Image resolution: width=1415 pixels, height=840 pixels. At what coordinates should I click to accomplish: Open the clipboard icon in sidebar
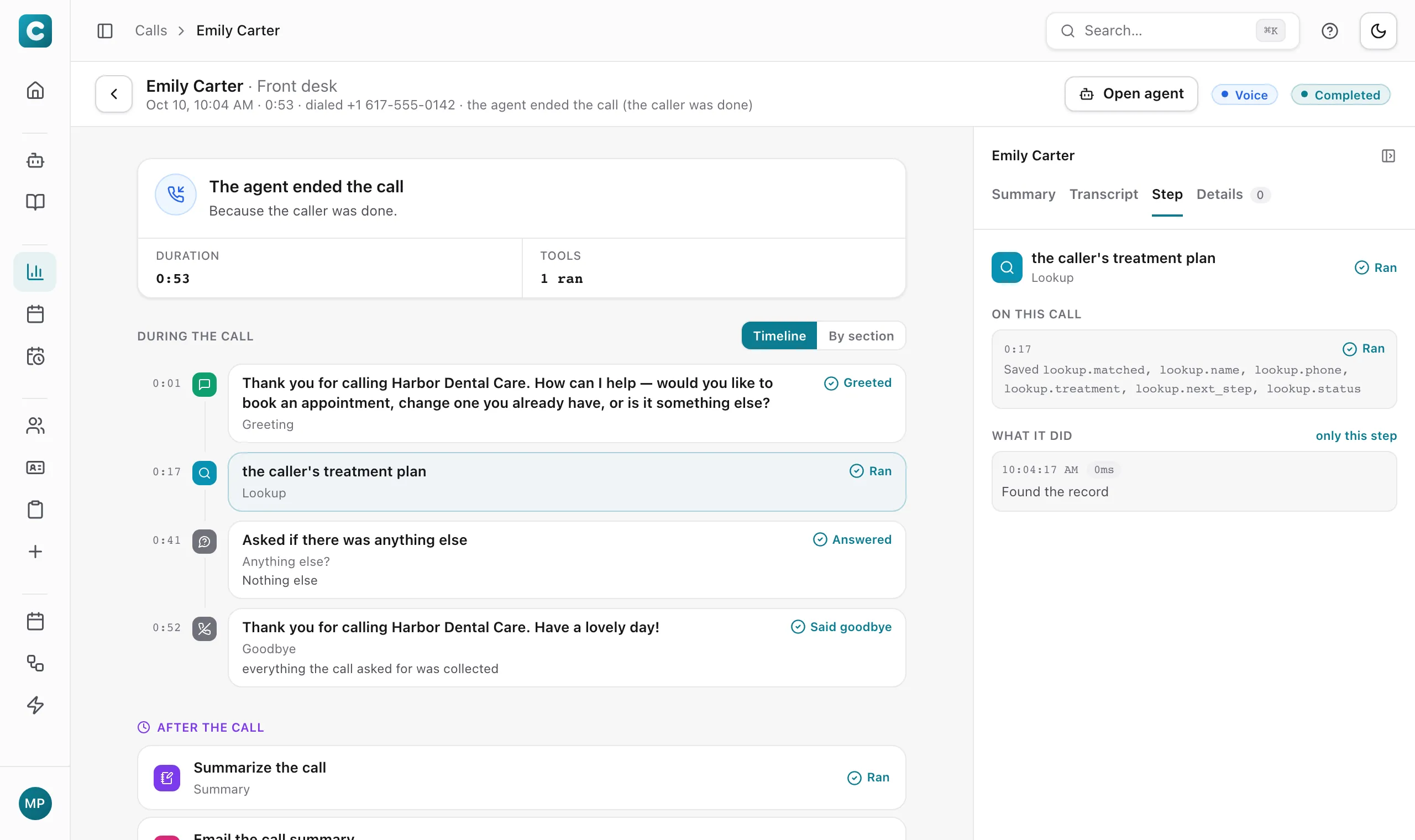pos(35,510)
